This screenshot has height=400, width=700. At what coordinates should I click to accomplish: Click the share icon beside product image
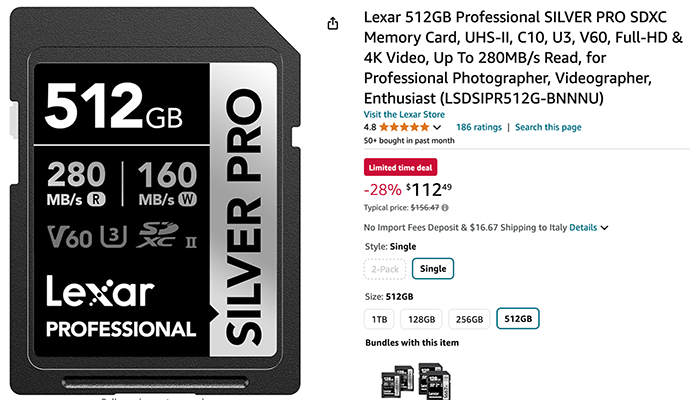[333, 23]
